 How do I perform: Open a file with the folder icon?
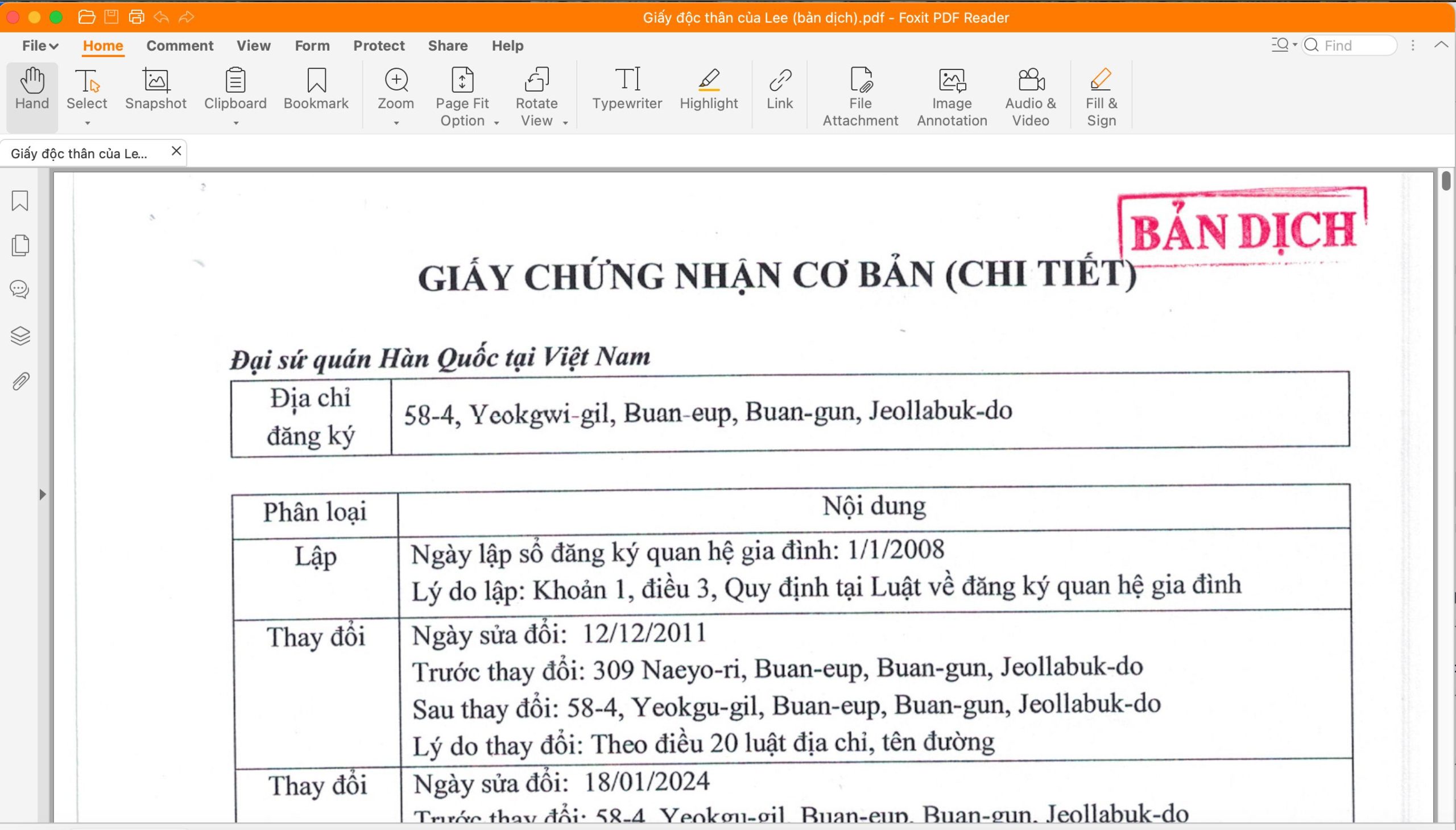pos(86,17)
